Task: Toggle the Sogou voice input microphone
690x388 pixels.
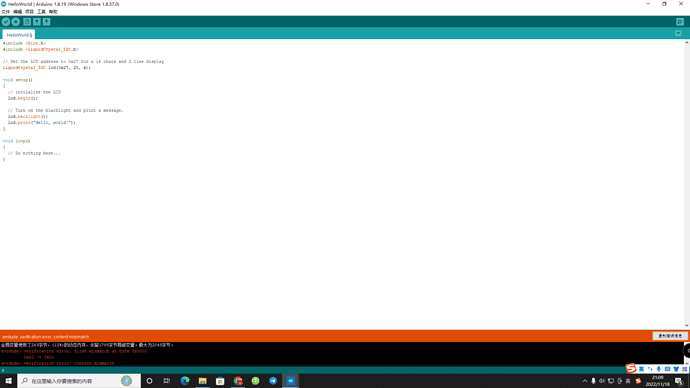Action: [658, 369]
